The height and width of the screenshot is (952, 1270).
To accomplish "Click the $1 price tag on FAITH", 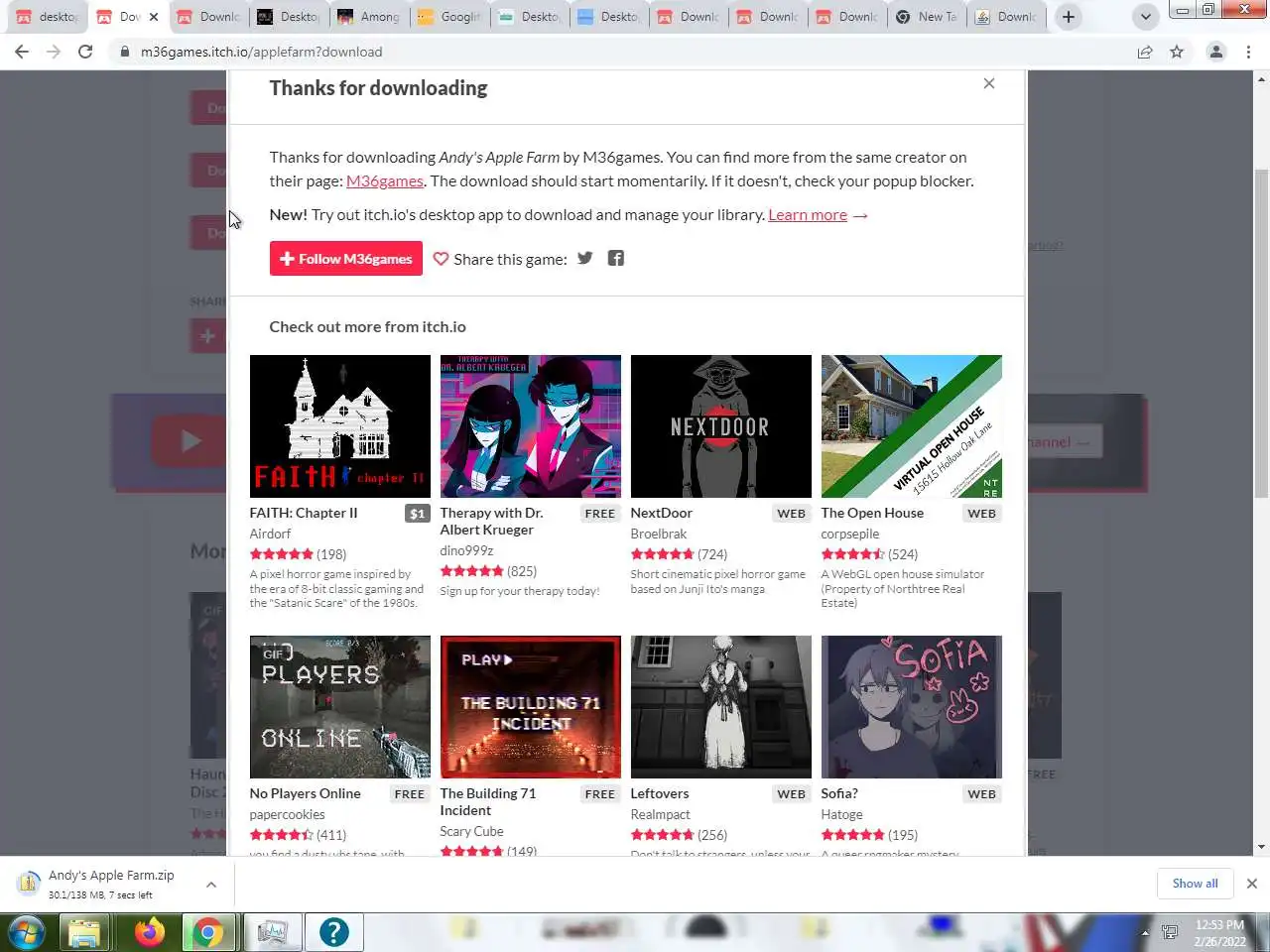I will [418, 514].
